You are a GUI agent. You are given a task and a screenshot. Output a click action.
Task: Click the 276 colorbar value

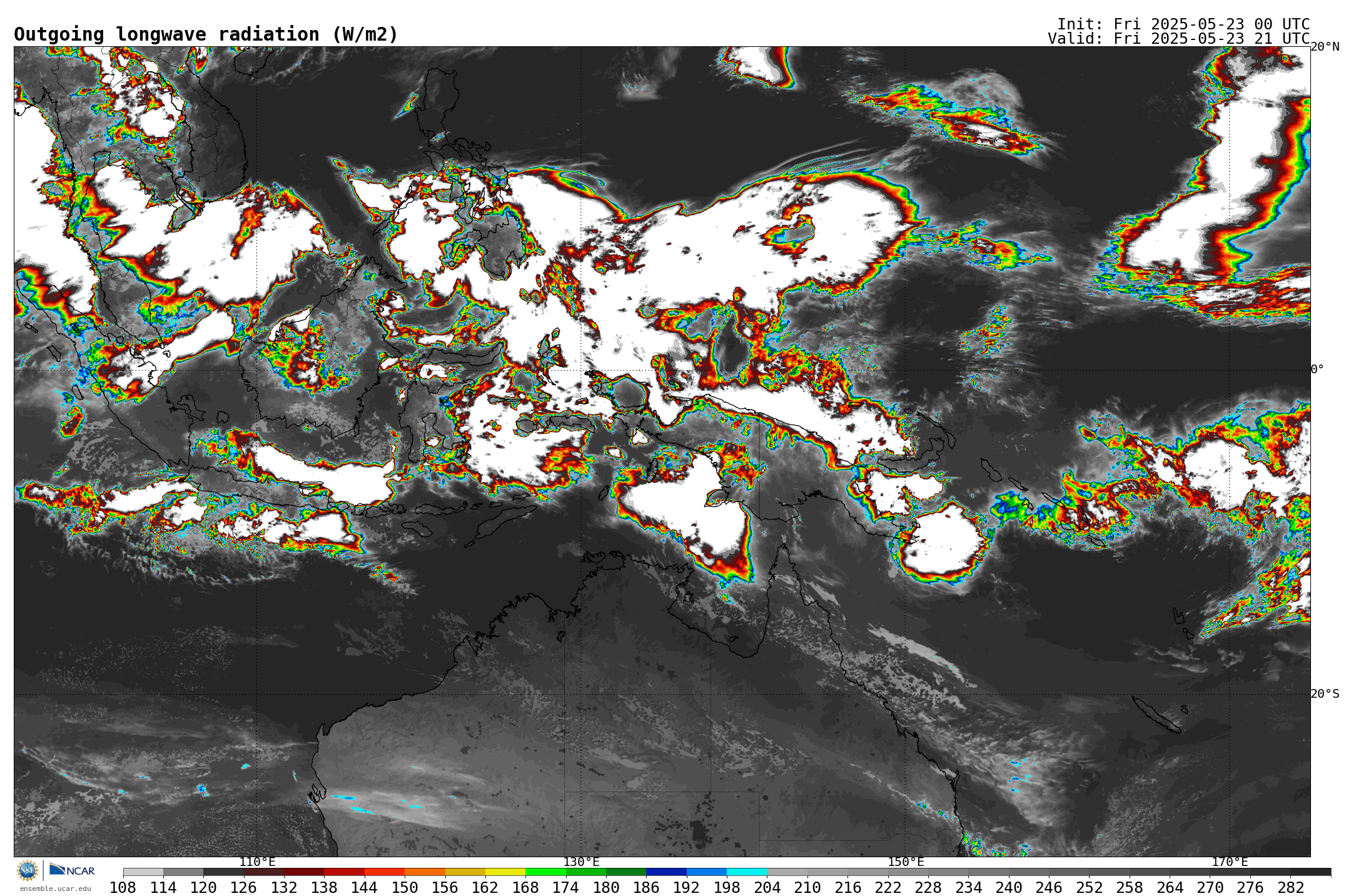click(1250, 887)
